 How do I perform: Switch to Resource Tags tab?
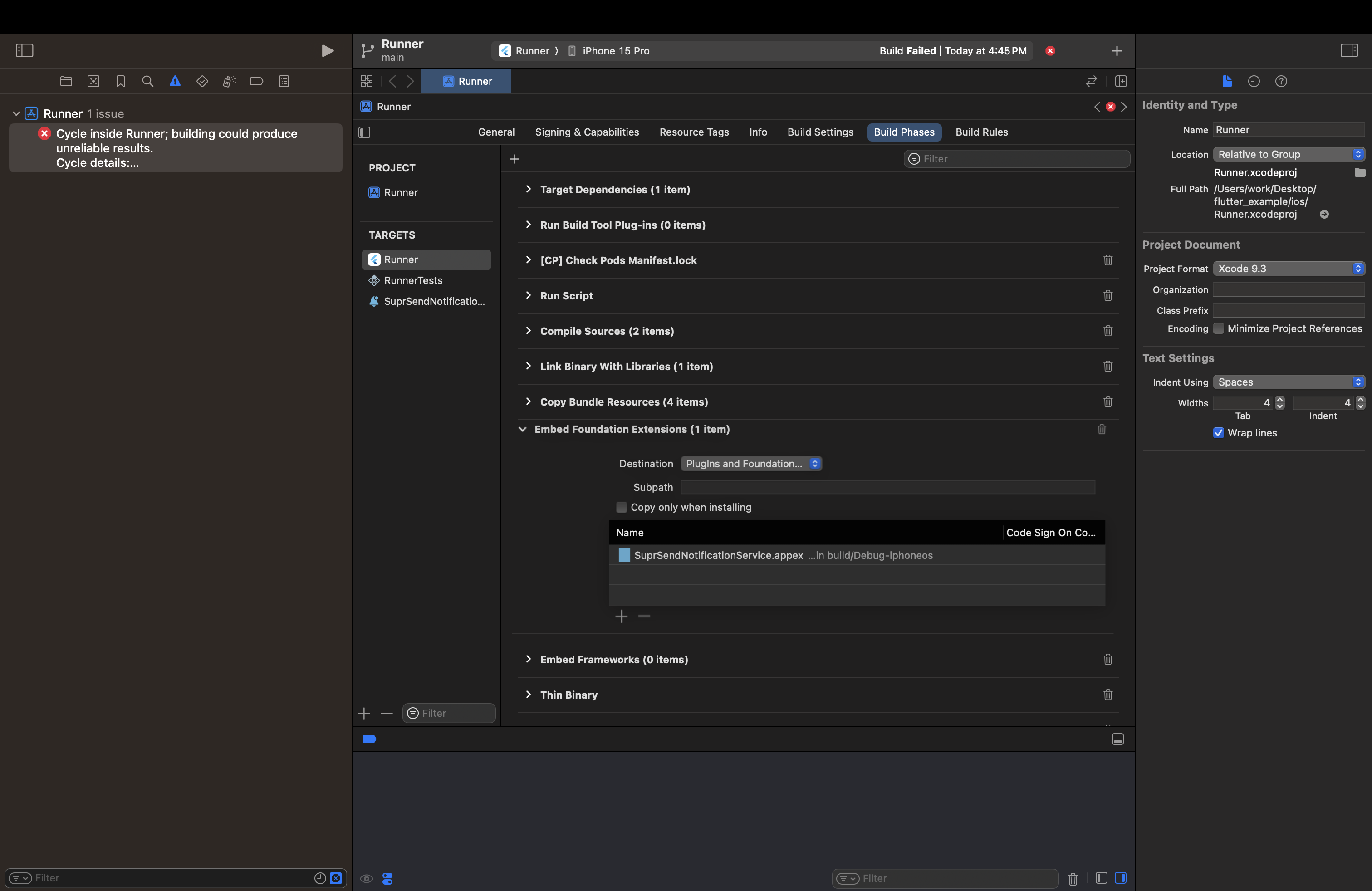click(694, 132)
